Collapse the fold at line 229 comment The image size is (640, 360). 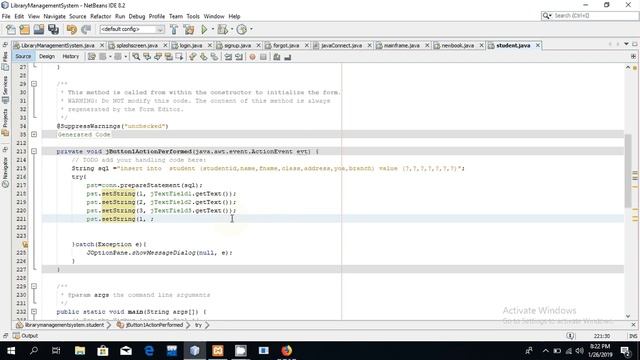click(34, 287)
